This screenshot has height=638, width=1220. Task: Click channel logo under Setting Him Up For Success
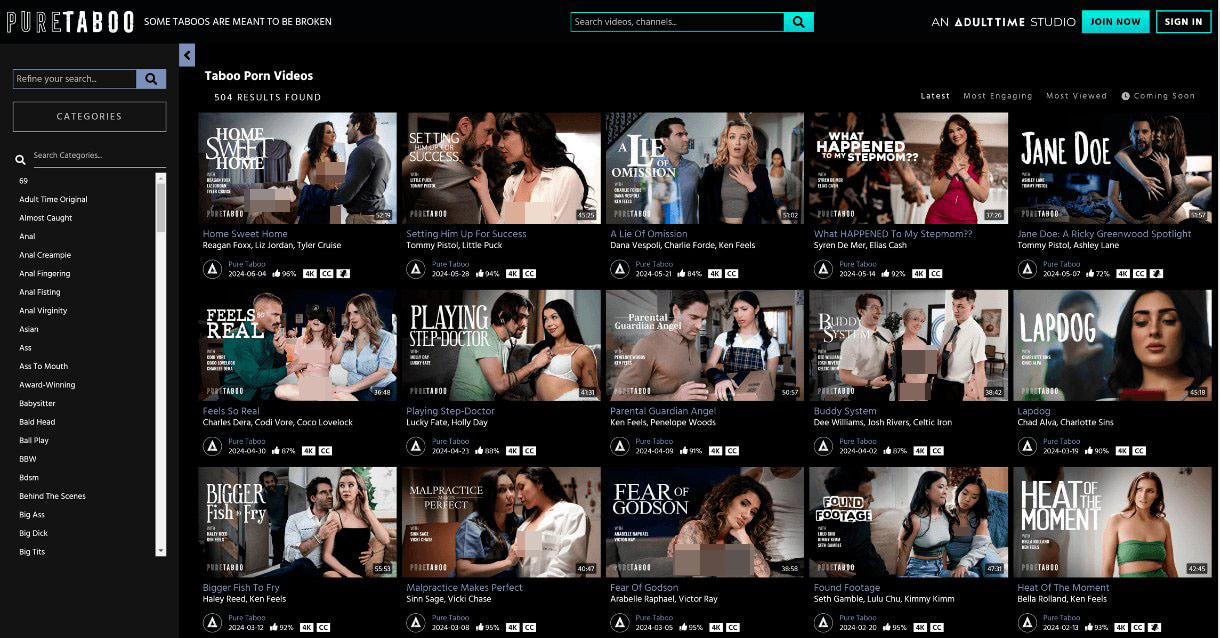(x=416, y=269)
